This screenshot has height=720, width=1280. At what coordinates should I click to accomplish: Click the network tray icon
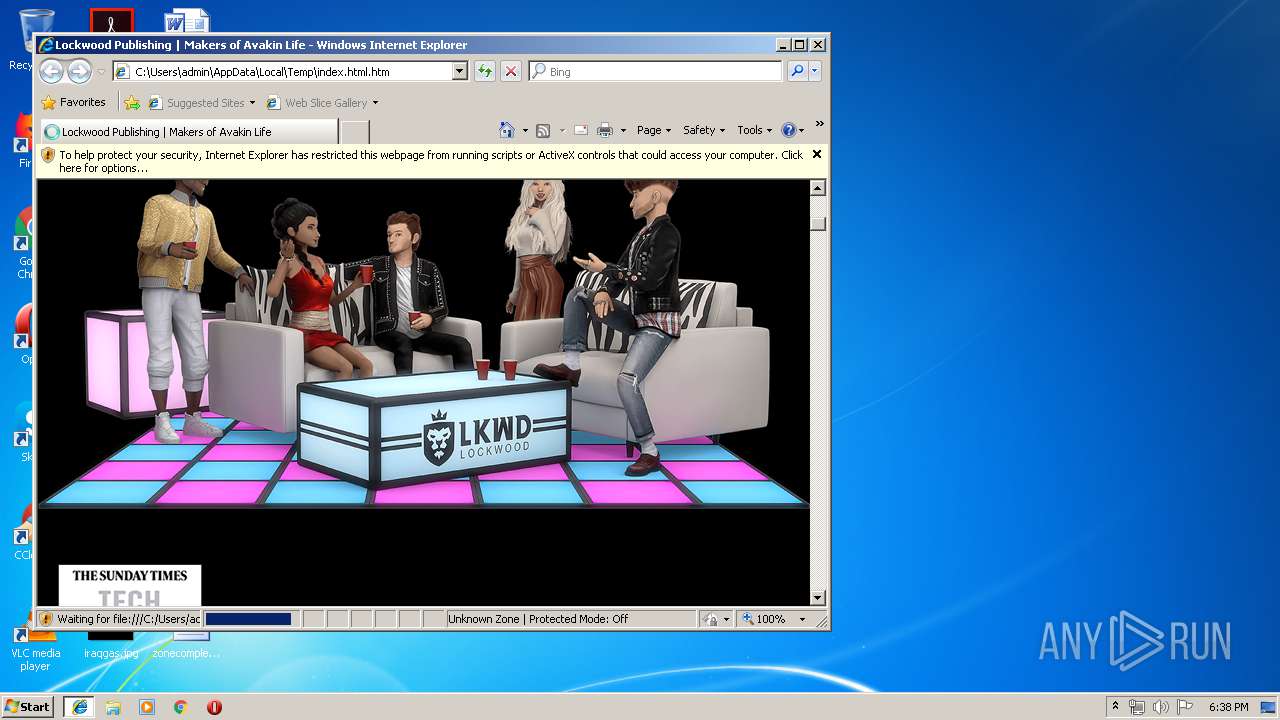(x=1137, y=707)
